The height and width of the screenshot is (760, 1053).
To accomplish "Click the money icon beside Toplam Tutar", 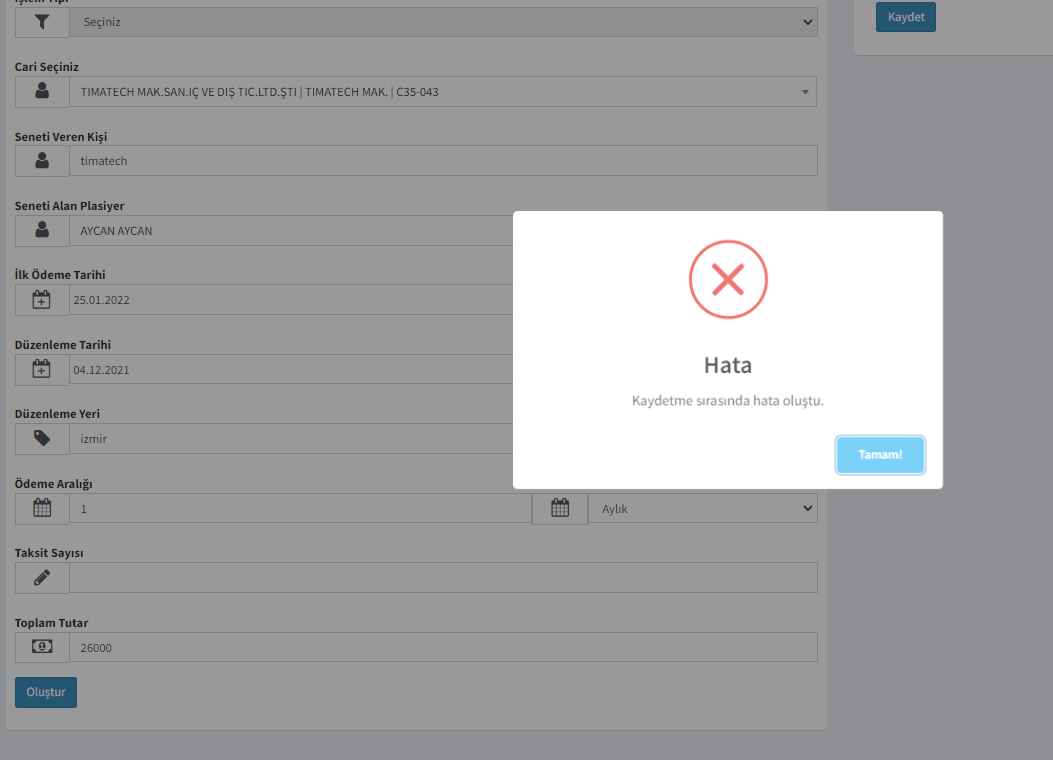I will pyautogui.click(x=42, y=647).
